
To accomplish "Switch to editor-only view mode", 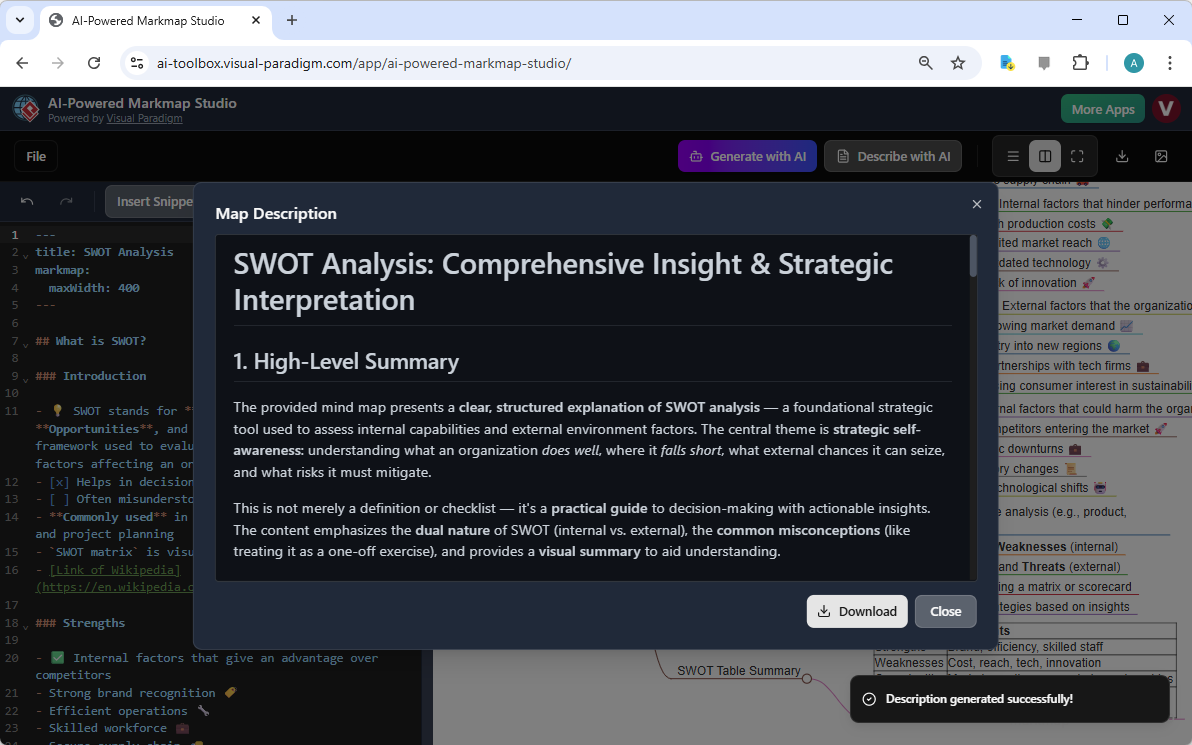I will (x=1013, y=156).
